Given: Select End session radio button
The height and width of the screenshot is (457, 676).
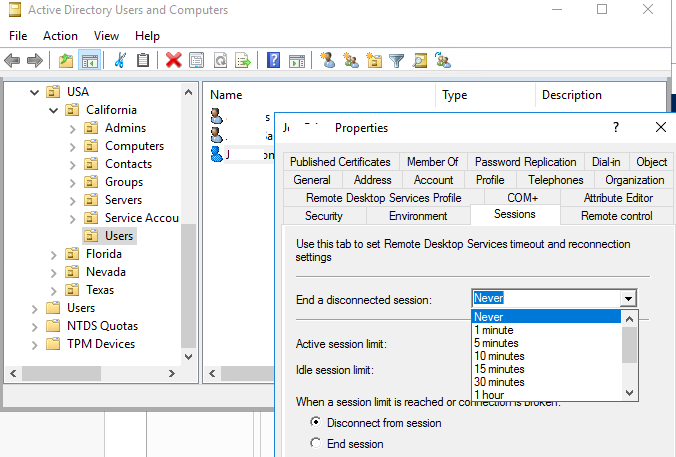Looking at the screenshot, I should tap(317, 444).
